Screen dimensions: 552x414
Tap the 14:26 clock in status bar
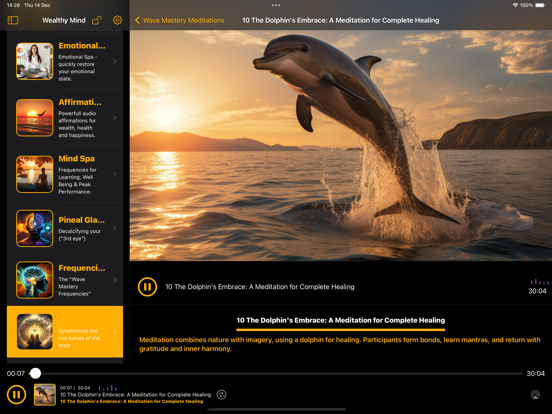point(13,5)
